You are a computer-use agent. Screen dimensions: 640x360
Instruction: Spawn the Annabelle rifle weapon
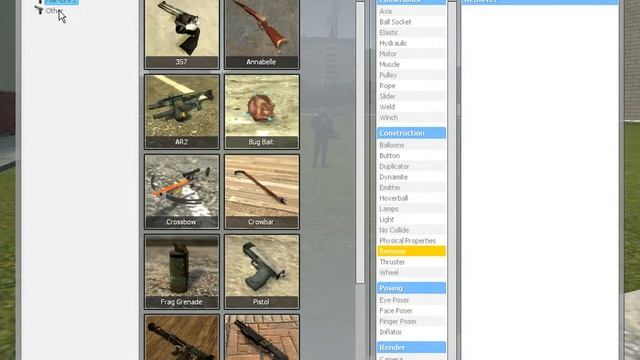point(262,34)
